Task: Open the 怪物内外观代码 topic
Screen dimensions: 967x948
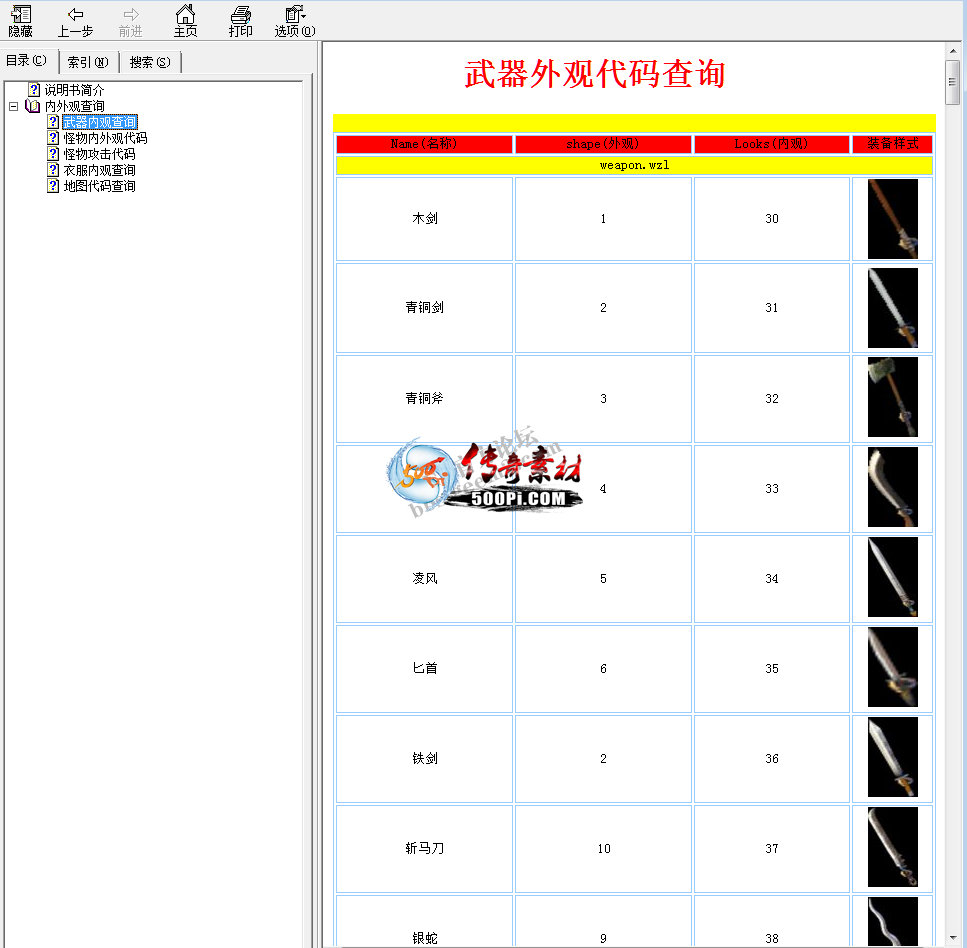Action: 105,138
